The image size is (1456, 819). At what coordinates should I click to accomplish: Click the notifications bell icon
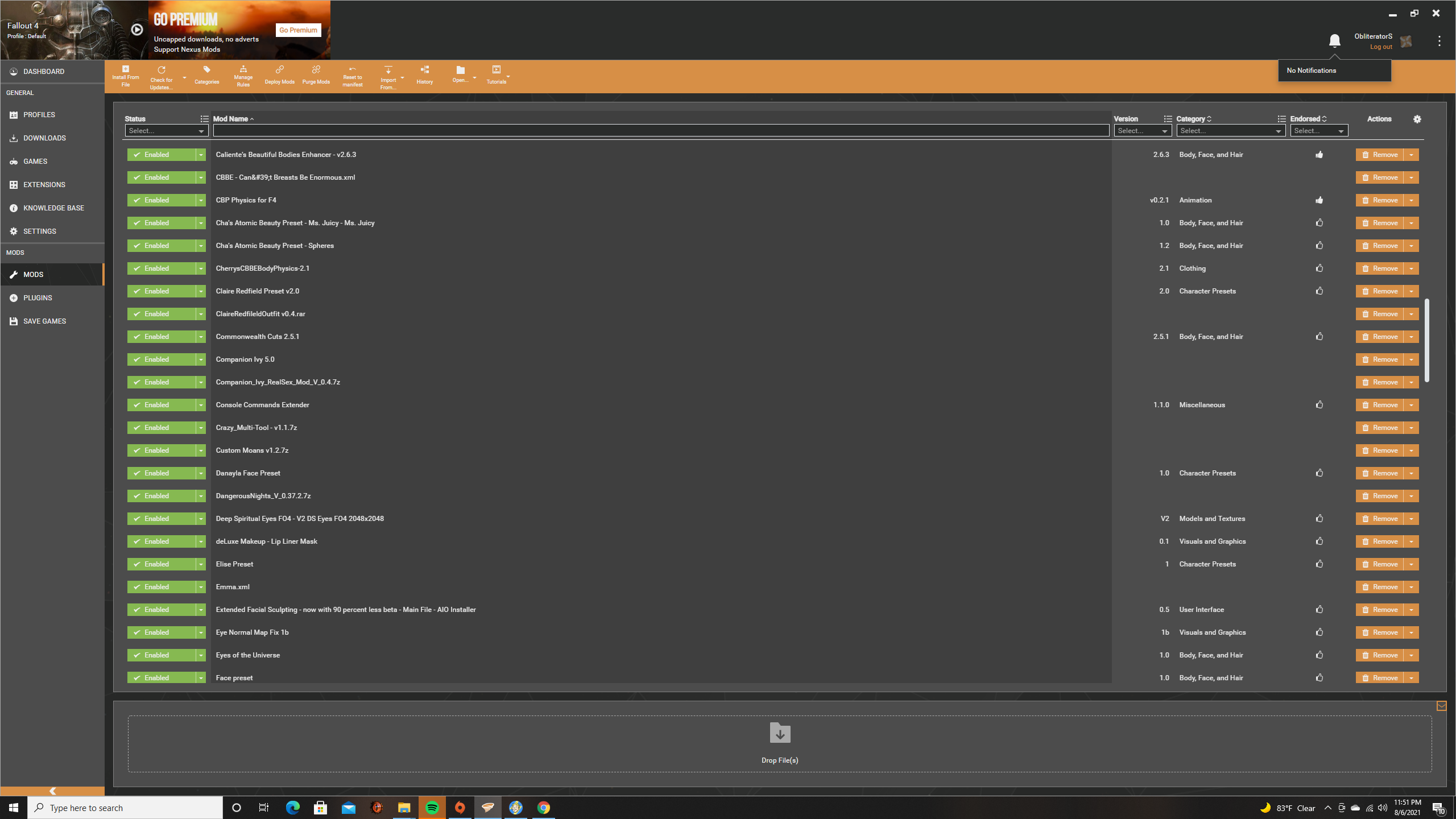tap(1334, 40)
